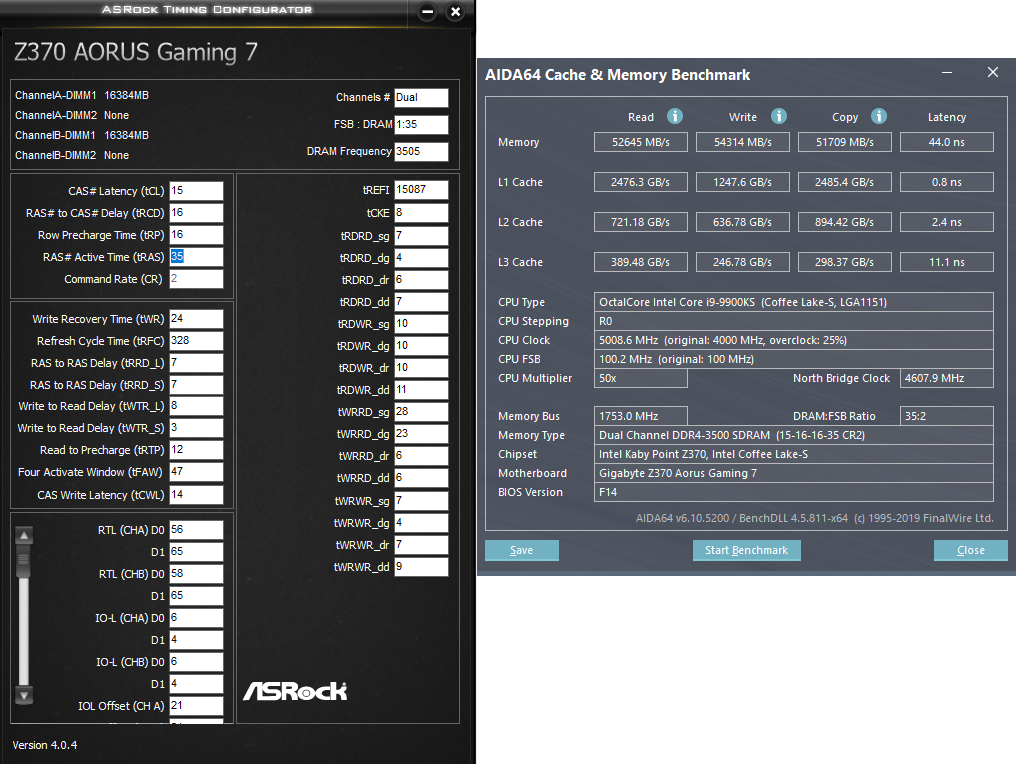
Task: Minimize the ASRock Timing Configurator window
Action: click(427, 12)
